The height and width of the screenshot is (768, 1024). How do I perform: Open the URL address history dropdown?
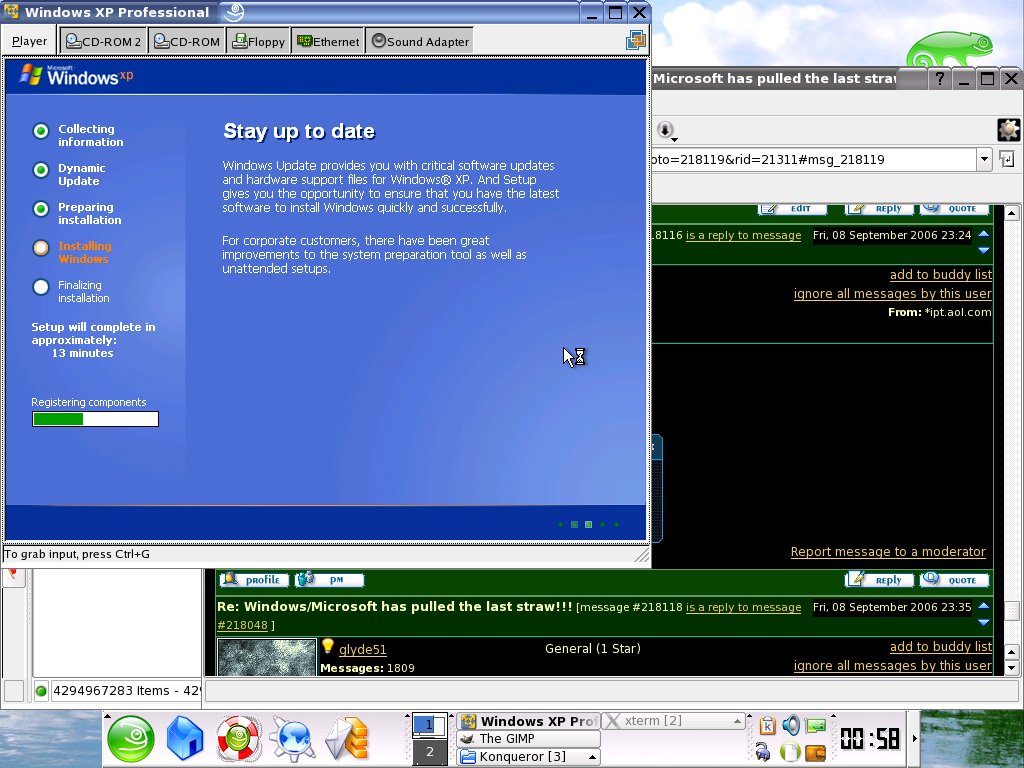[984, 159]
